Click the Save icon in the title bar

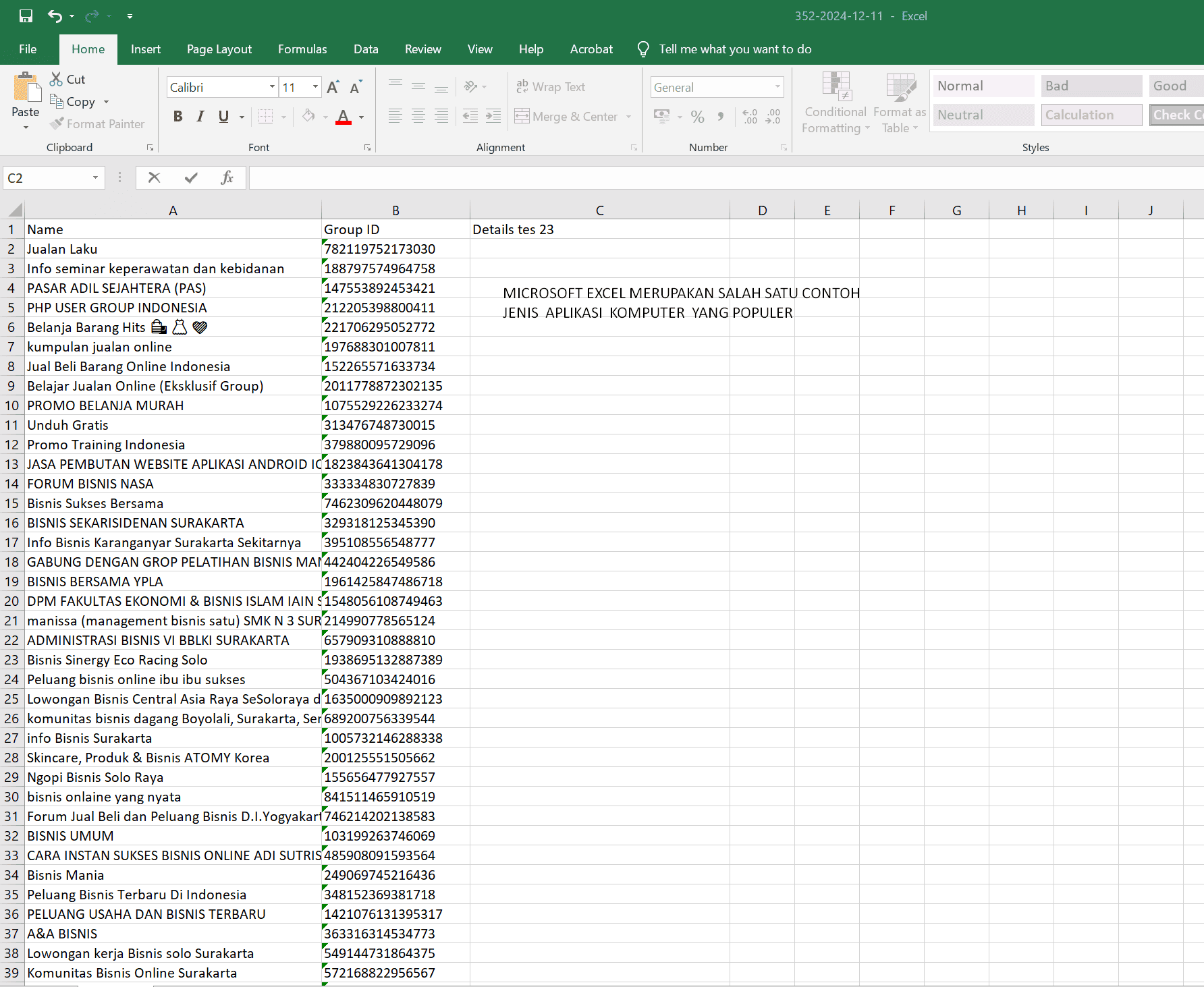(x=26, y=16)
